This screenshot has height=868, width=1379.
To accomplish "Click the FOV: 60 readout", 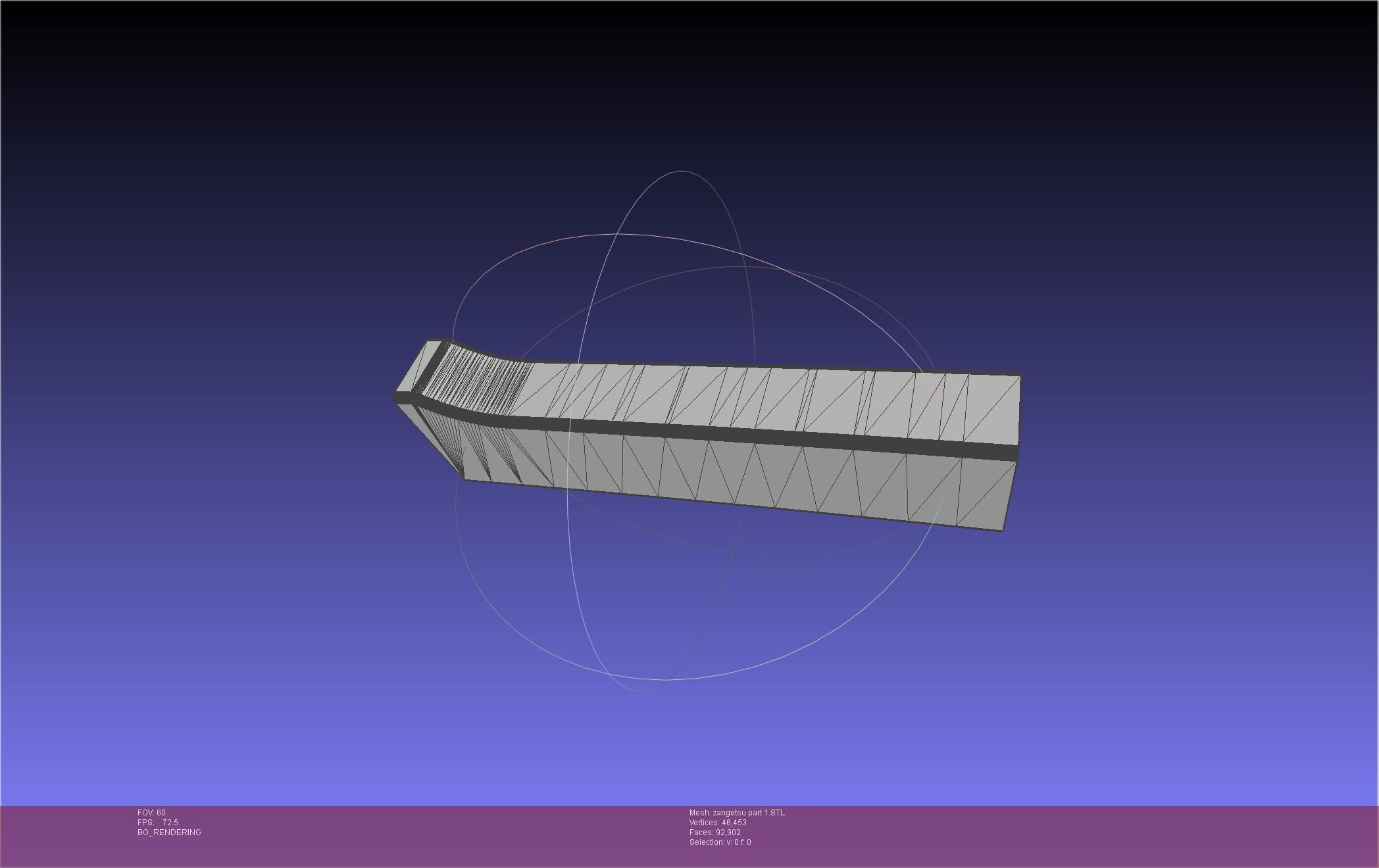I will (152, 813).
